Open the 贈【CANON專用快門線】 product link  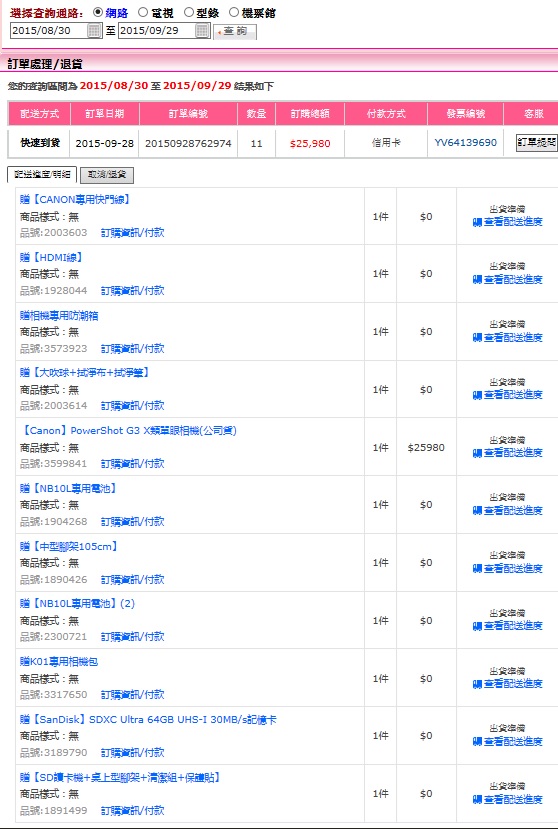(75, 200)
